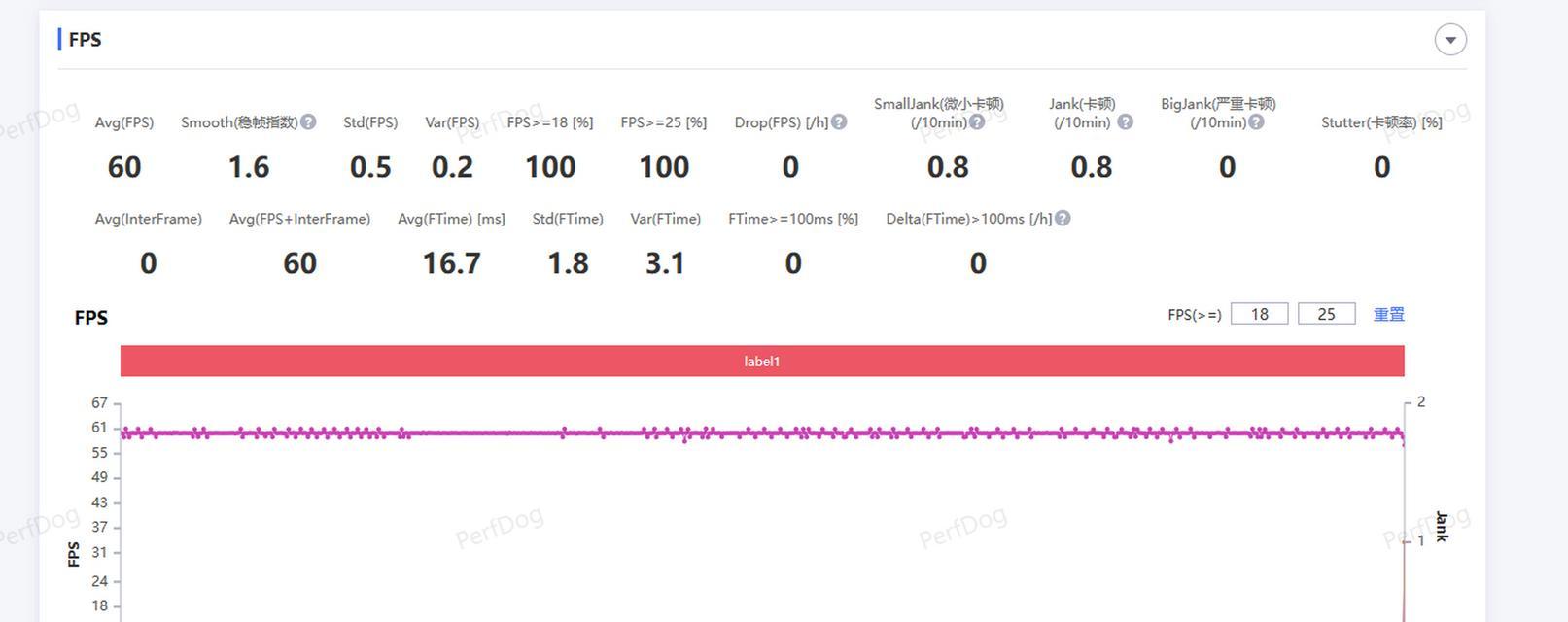1568x622 pixels.
Task: Open help icon next to Jank(卡顿)
Action: point(1125,122)
